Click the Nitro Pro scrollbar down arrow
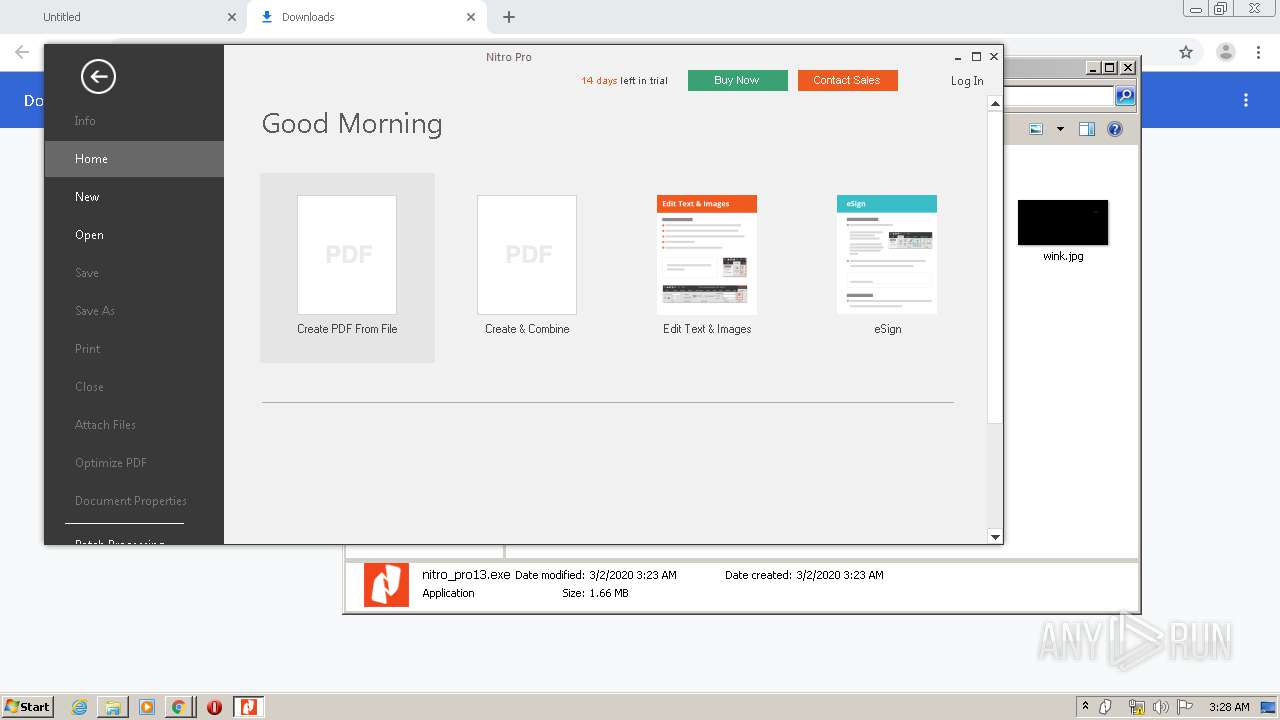This screenshot has width=1280, height=720. 995,537
